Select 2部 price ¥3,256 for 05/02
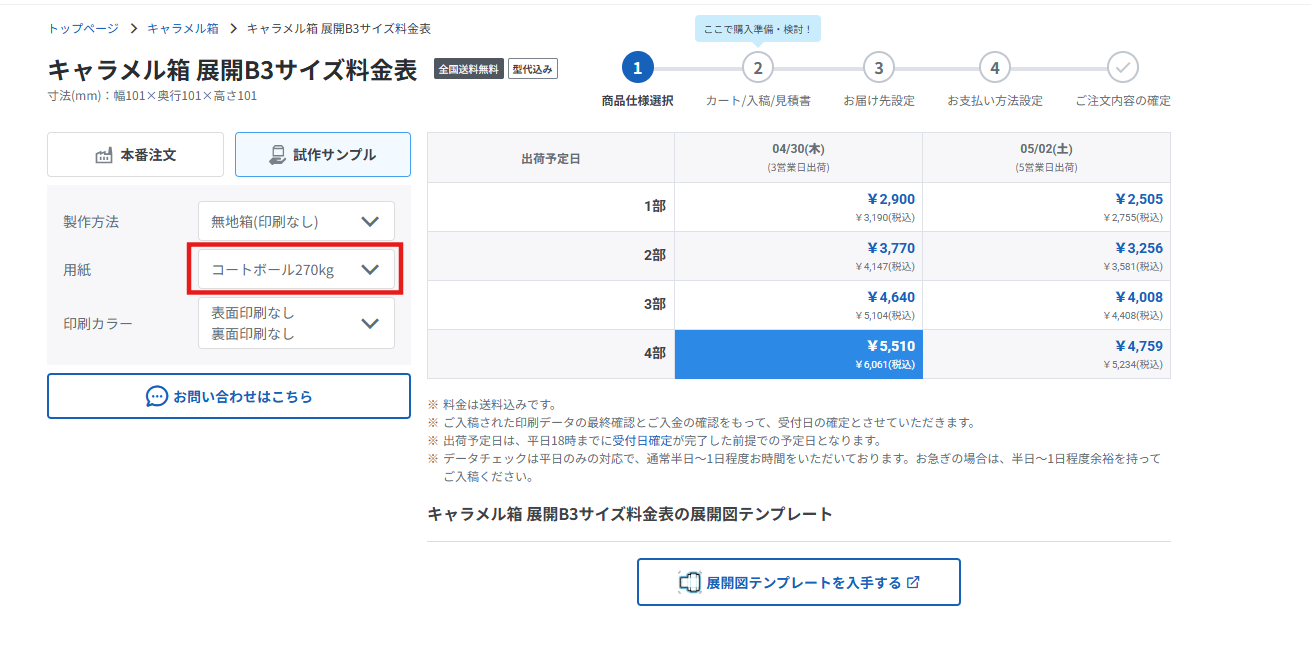1311x645 pixels. coord(1046,256)
